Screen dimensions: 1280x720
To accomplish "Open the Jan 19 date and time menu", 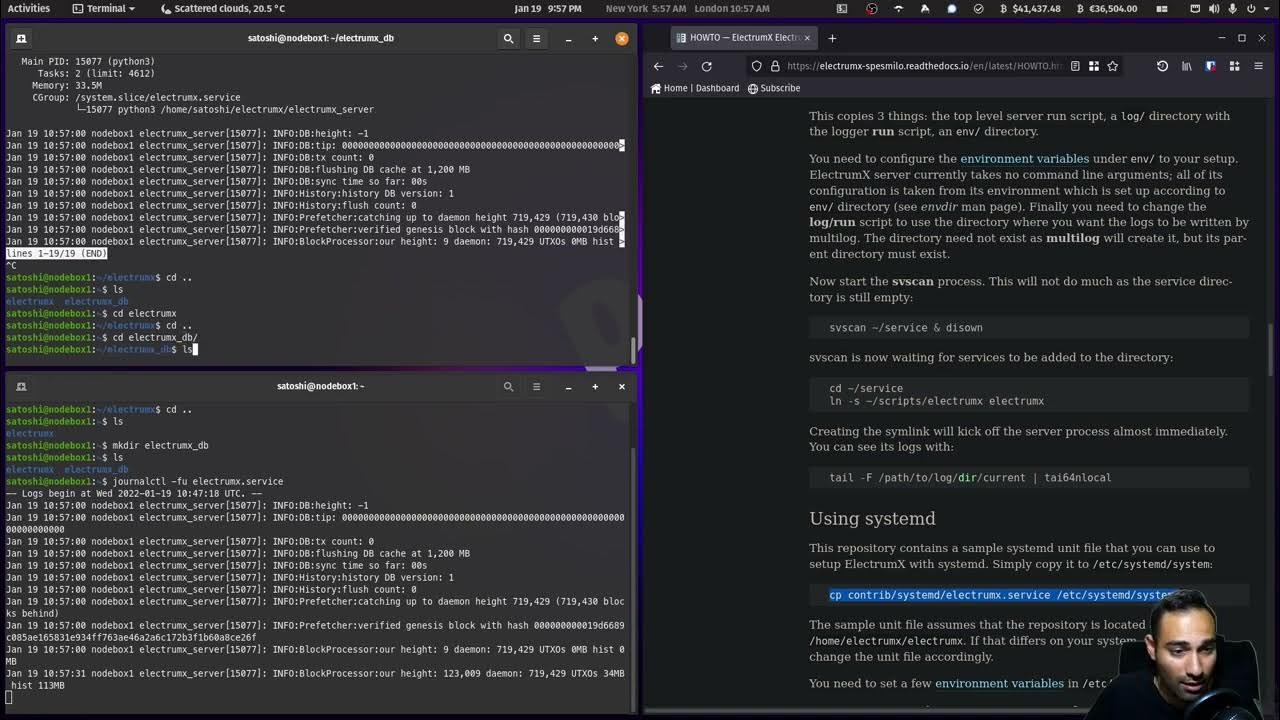I will pyautogui.click(x=547, y=8).
